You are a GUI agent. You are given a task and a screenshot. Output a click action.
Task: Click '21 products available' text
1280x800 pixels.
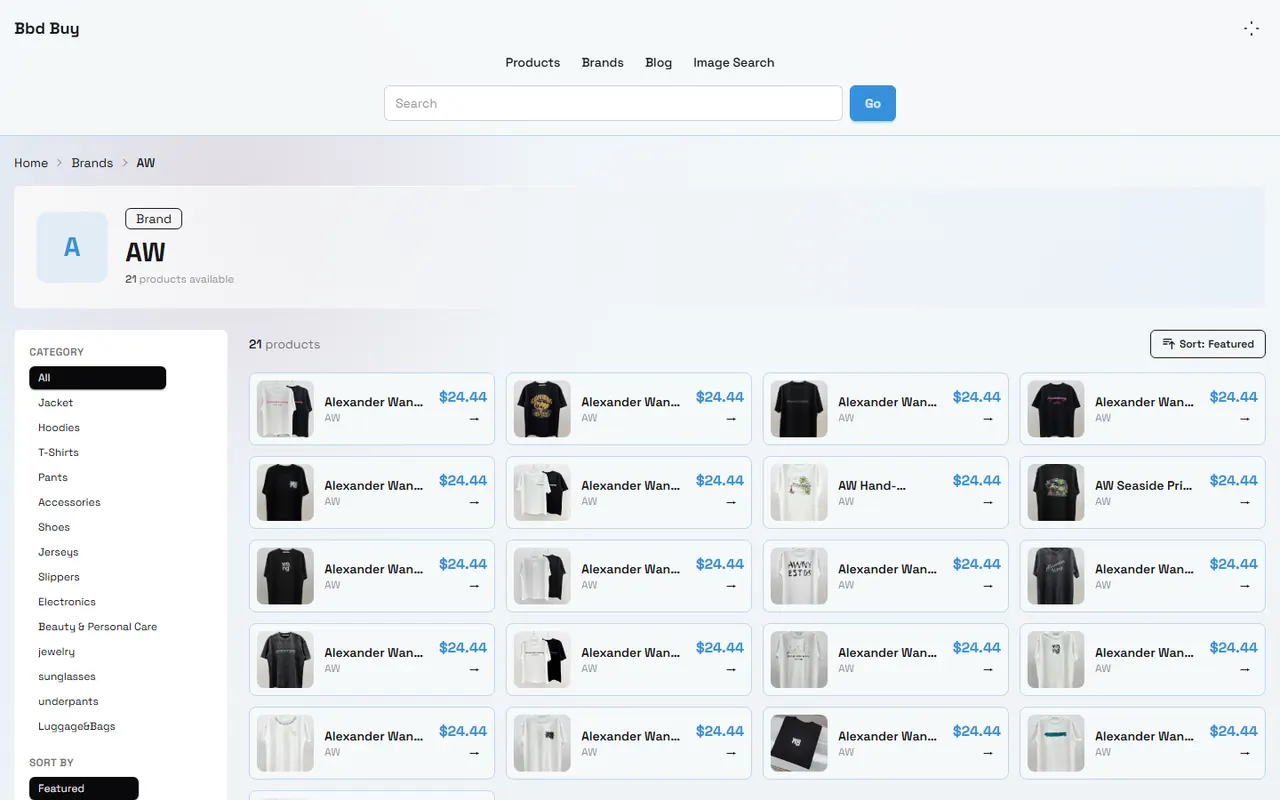tap(180, 279)
